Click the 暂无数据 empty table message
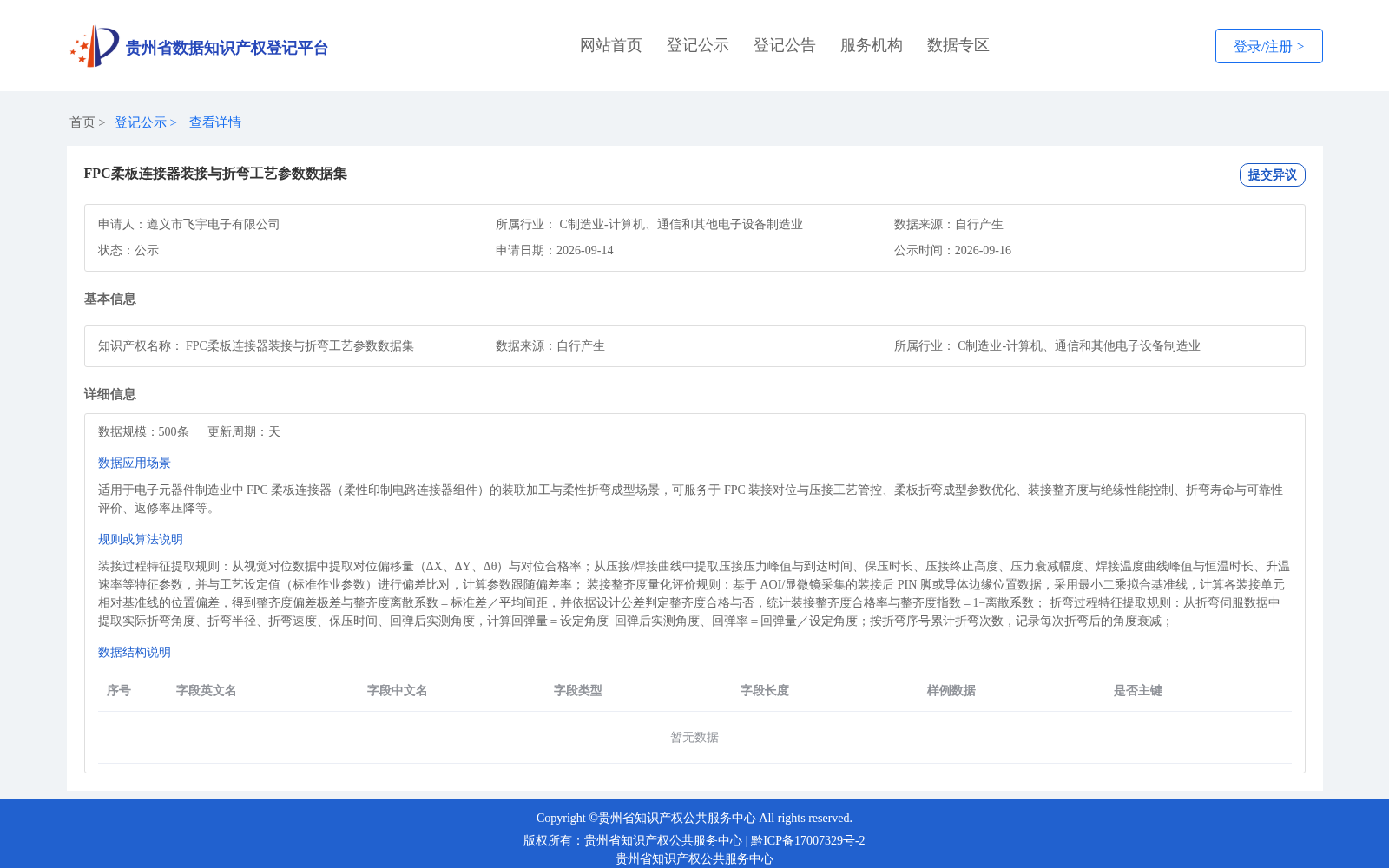The image size is (1389, 868). 694,737
